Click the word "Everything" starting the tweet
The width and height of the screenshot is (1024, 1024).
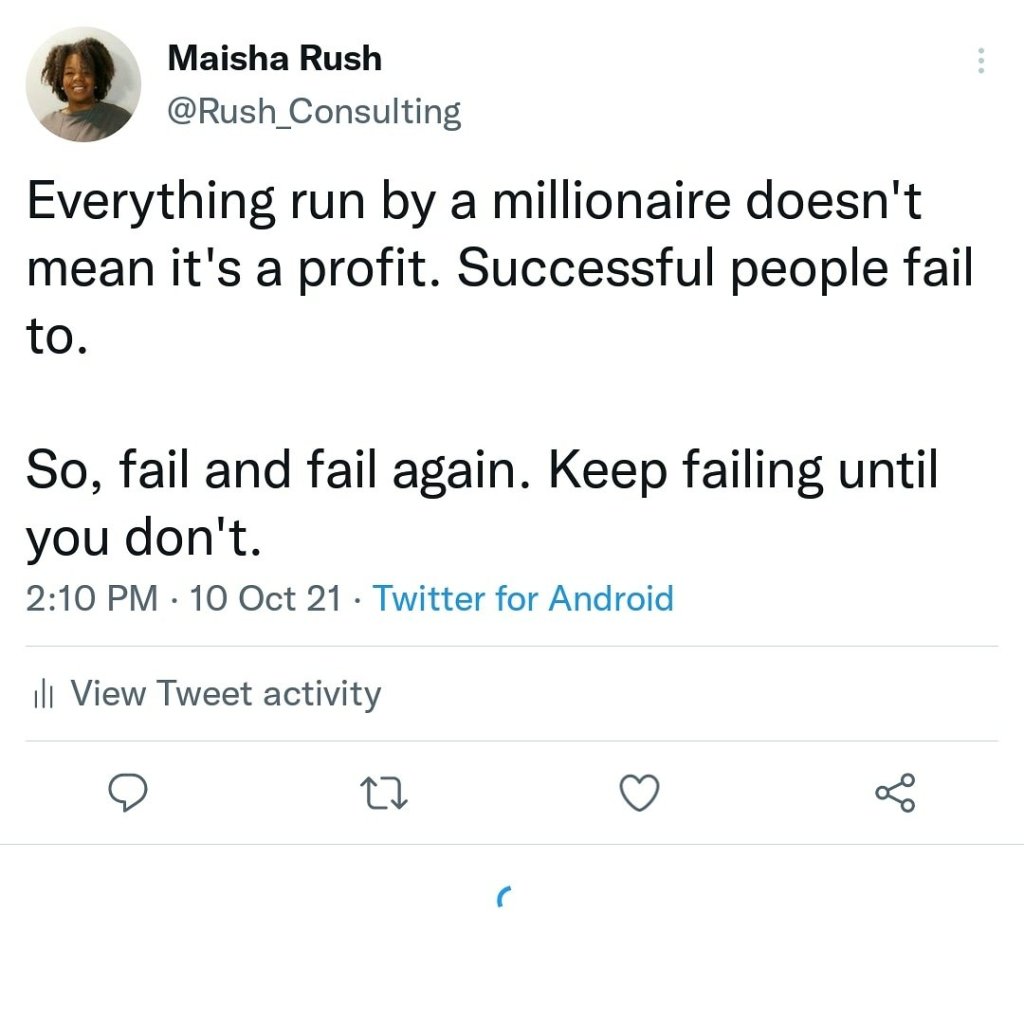coord(150,203)
